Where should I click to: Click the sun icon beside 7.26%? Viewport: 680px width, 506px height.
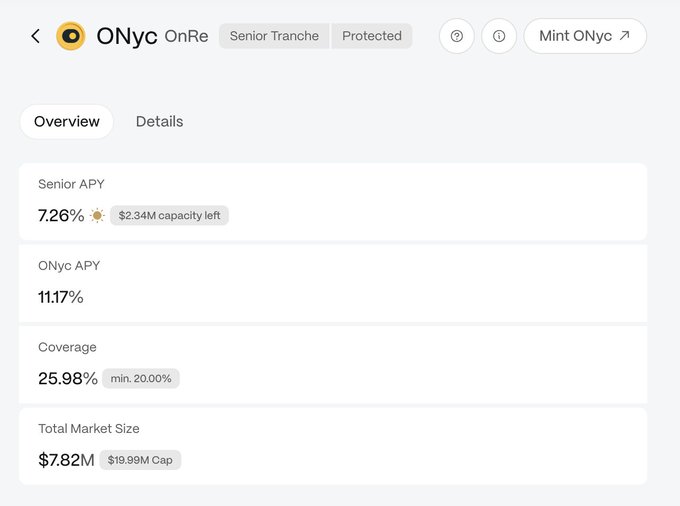click(x=97, y=215)
